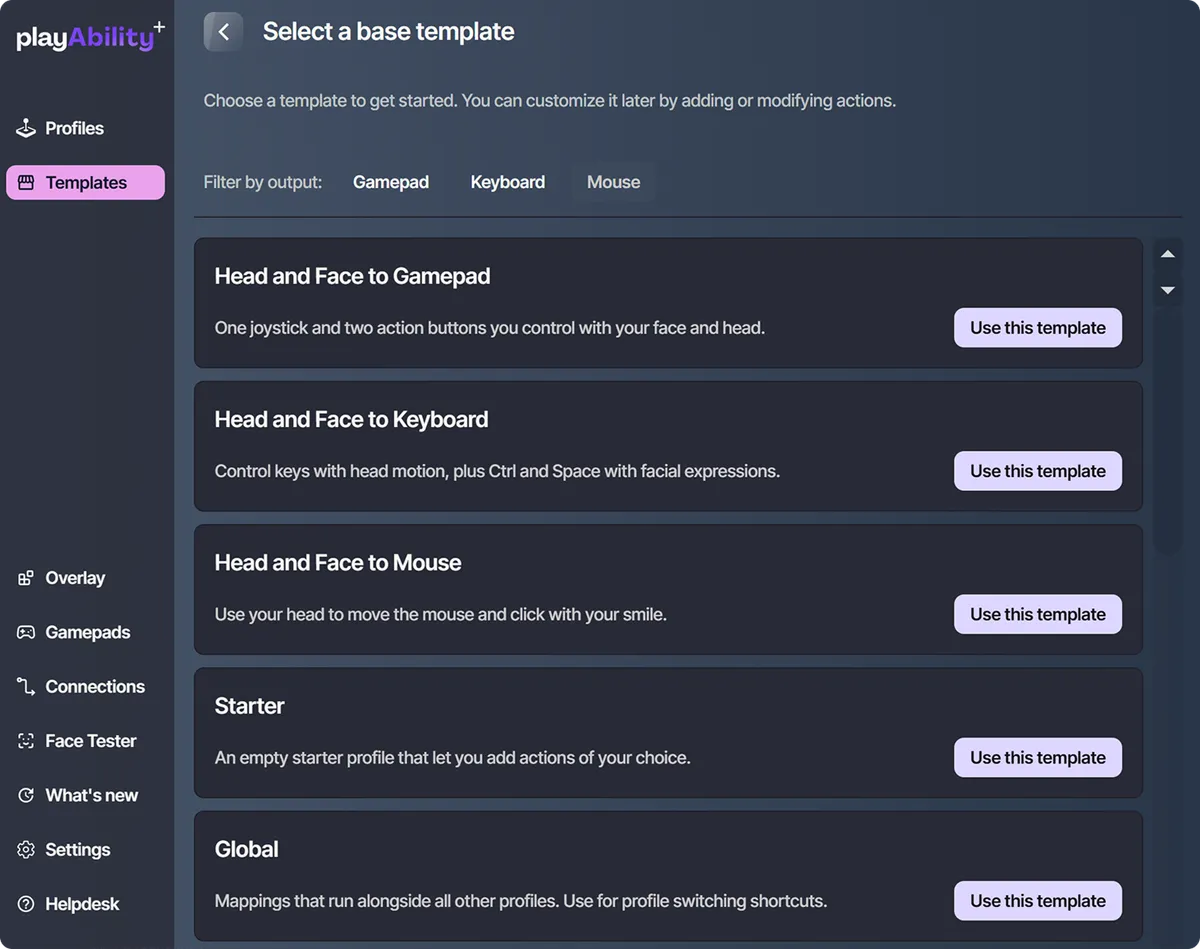
Task: Select Templates in the sidebar menu
Action: click(85, 182)
